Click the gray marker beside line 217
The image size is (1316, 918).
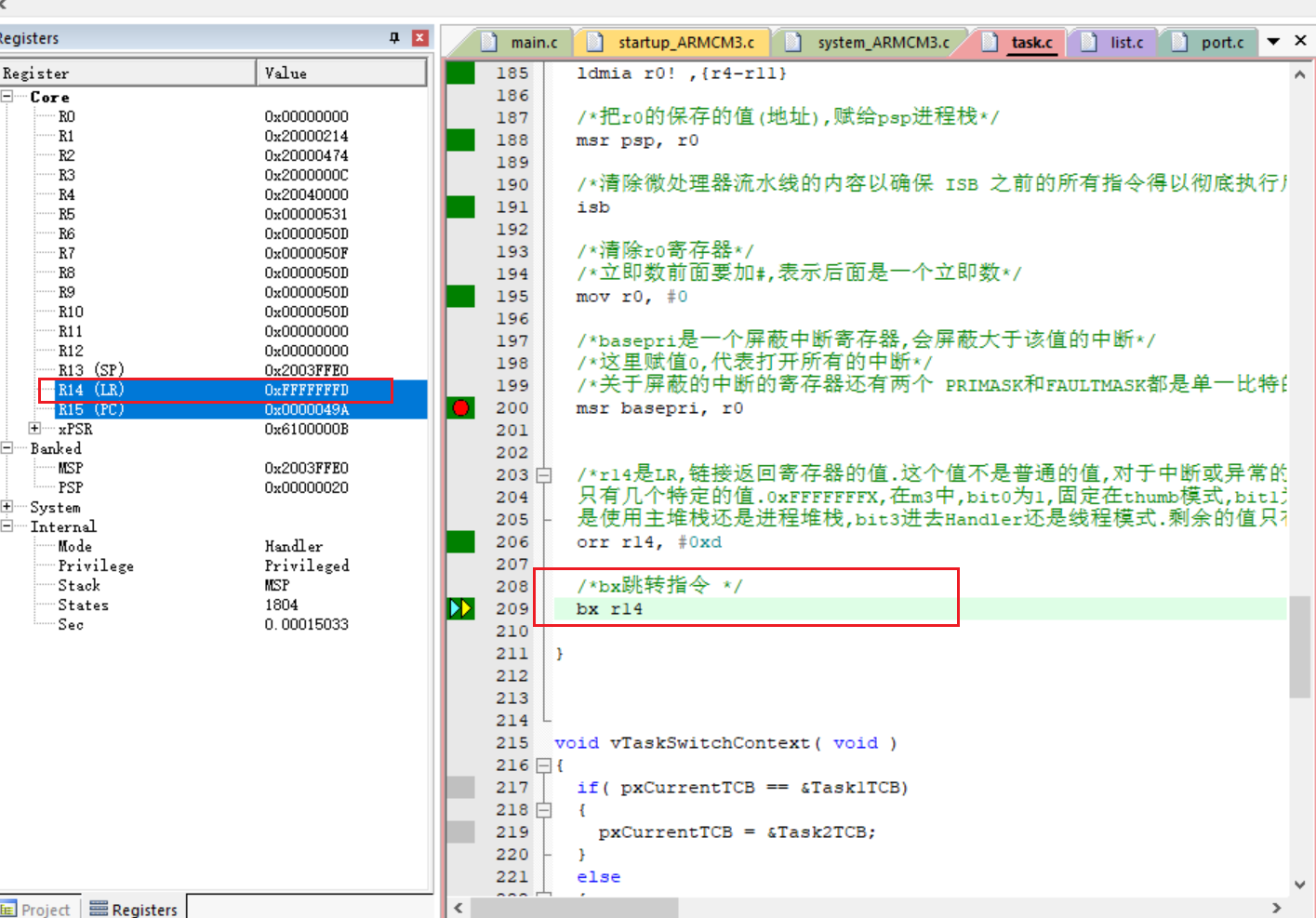tap(460, 787)
